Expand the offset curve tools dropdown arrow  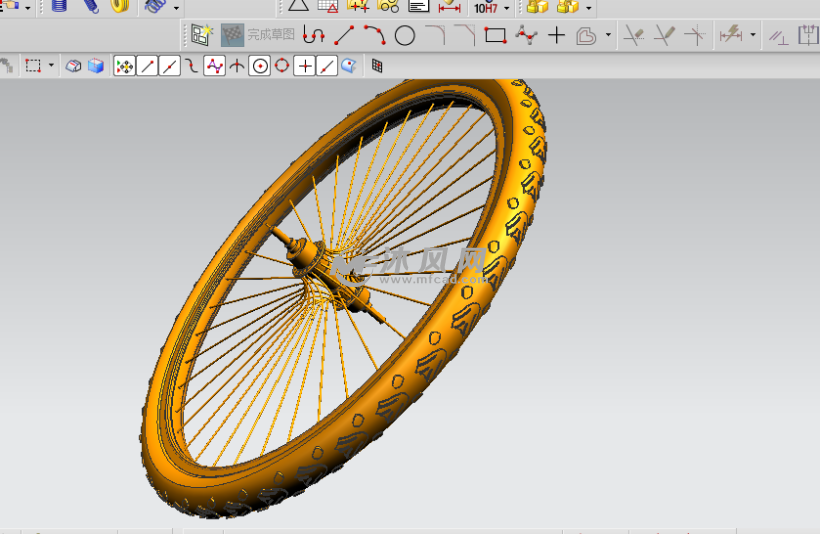(608, 35)
